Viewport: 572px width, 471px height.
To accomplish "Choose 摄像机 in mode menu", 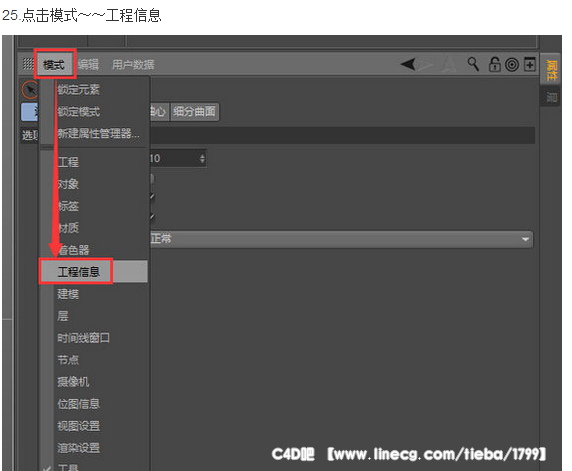I will pos(73,382).
